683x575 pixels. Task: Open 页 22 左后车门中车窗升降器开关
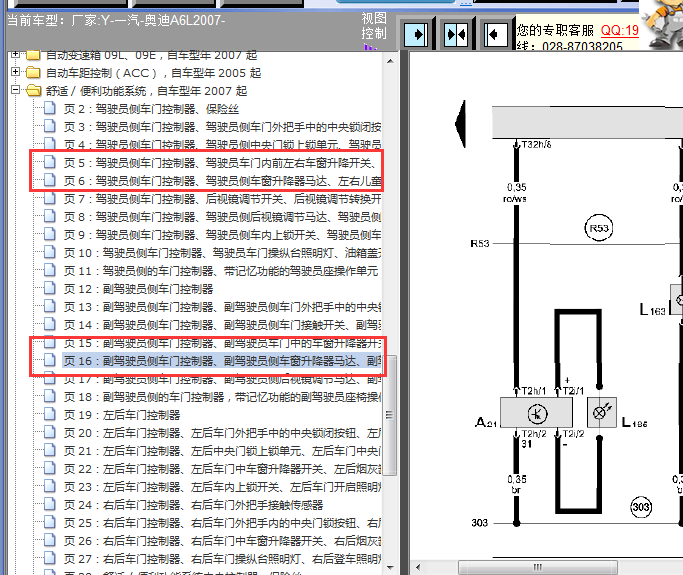point(222,469)
